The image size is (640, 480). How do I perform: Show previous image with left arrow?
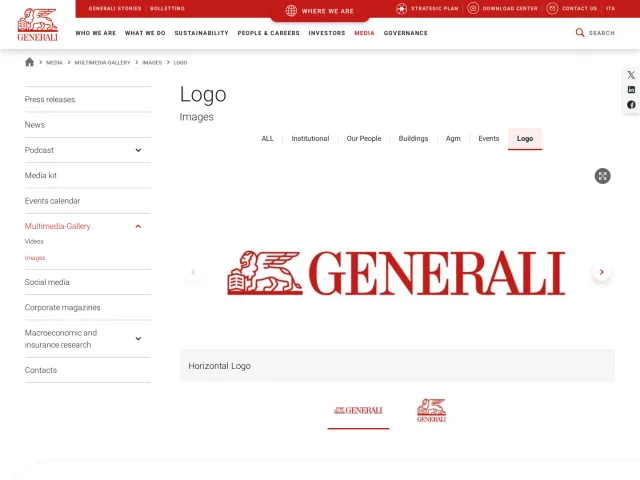point(193,272)
